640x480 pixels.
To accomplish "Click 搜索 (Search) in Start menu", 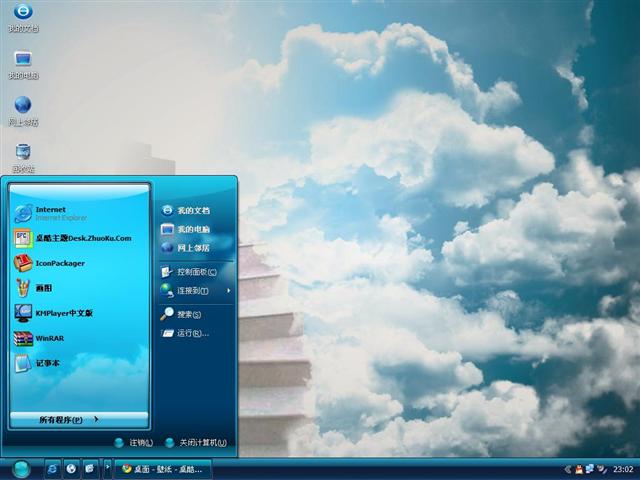I will (188, 314).
